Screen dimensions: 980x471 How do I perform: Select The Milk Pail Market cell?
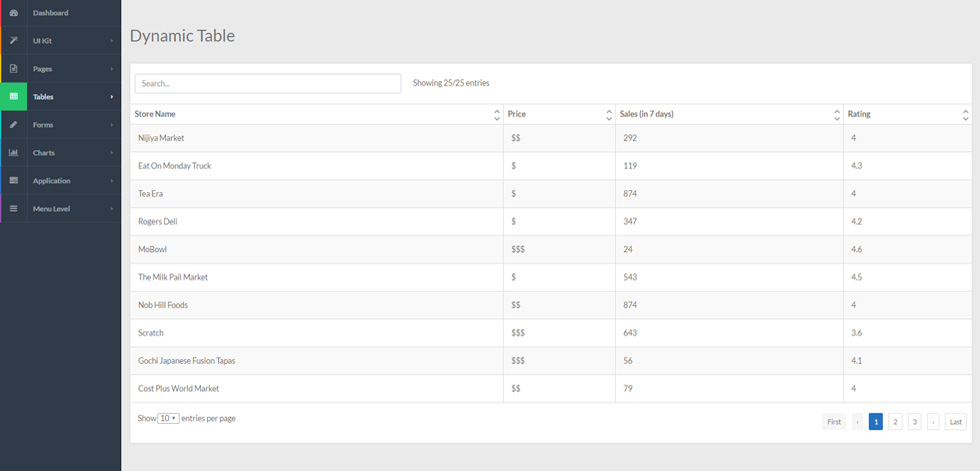tap(173, 277)
